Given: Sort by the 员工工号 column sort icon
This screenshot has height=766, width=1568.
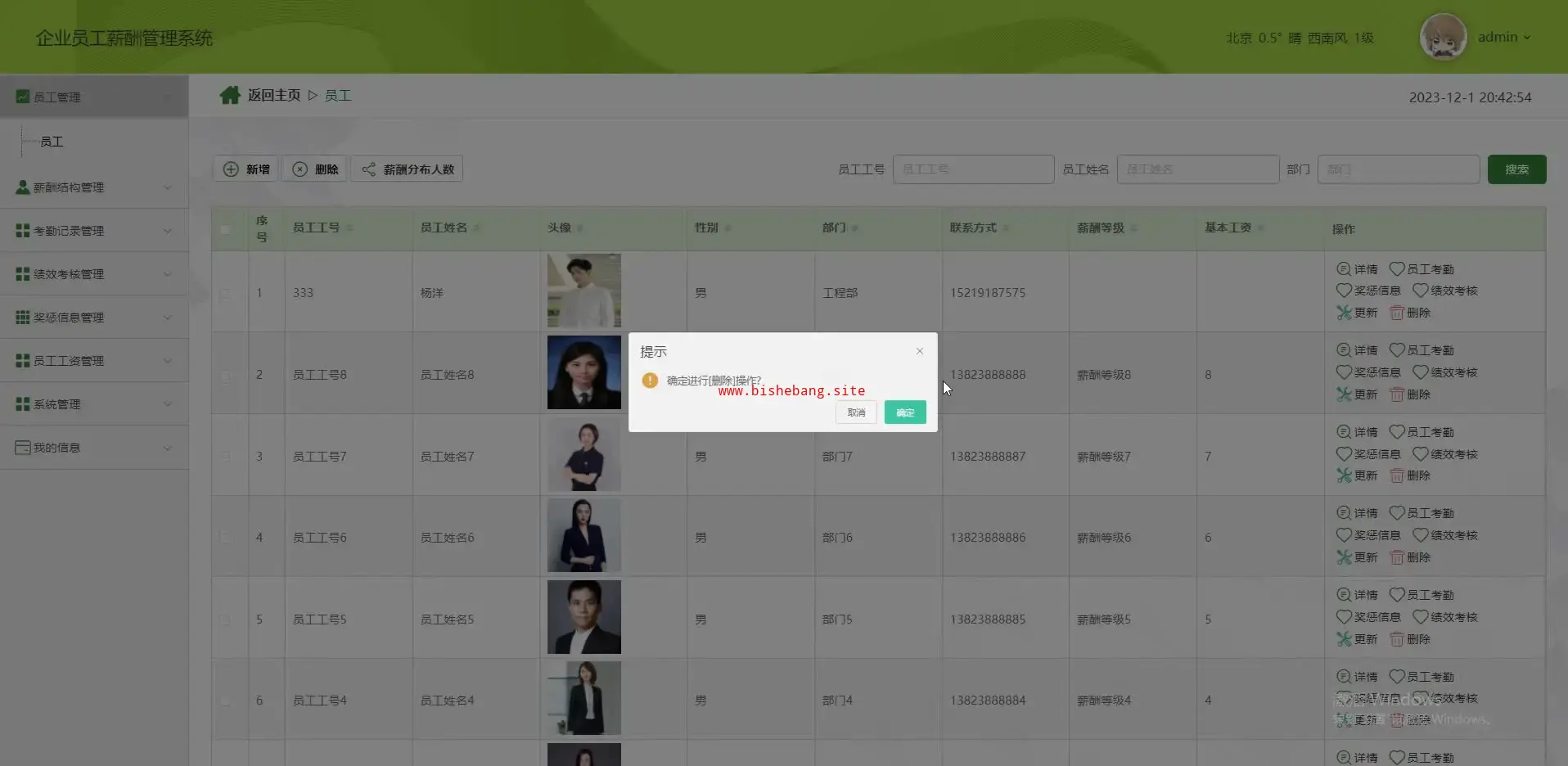Looking at the screenshot, I should click(349, 228).
